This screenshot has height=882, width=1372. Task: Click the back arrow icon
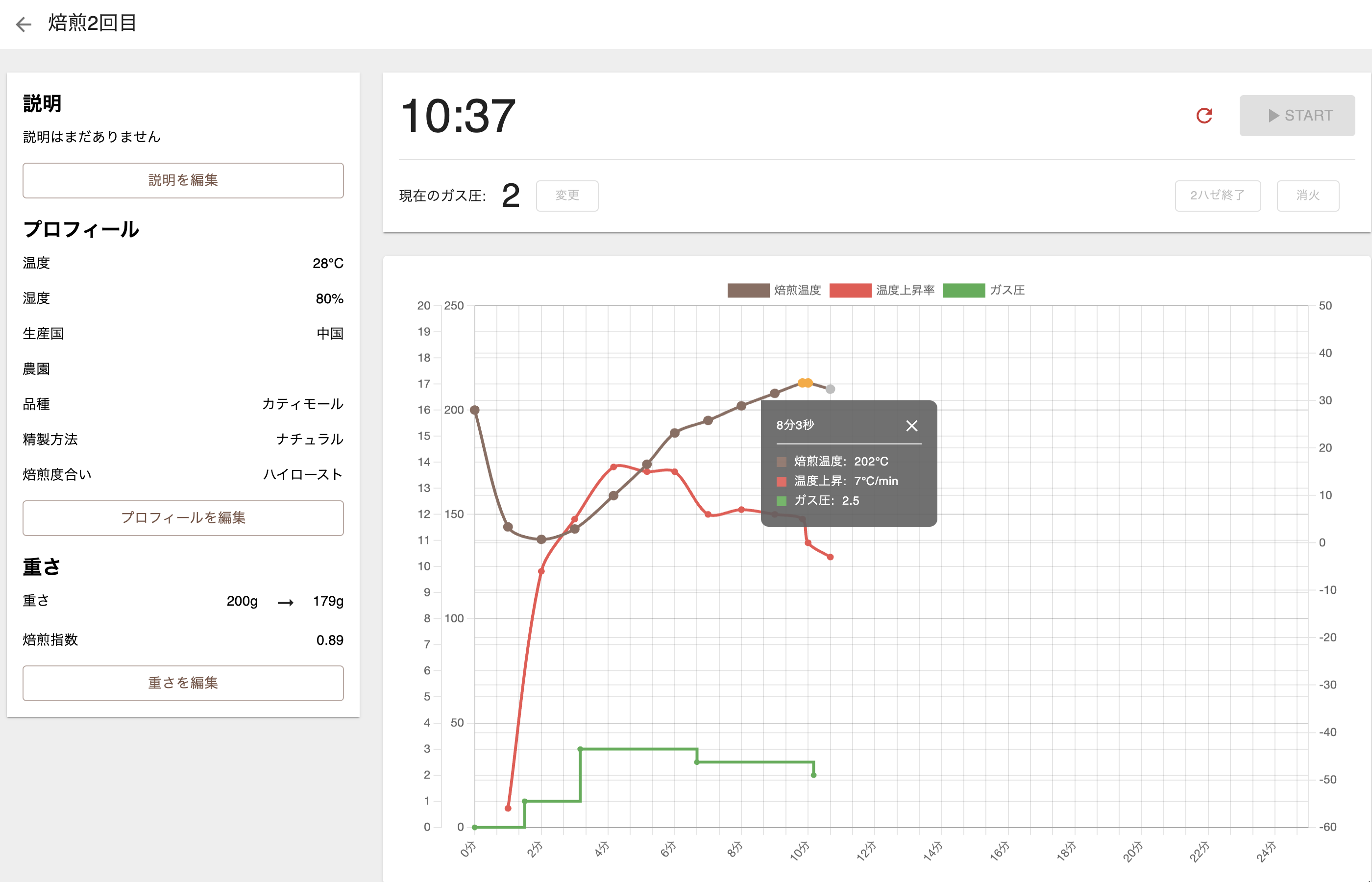coord(24,24)
